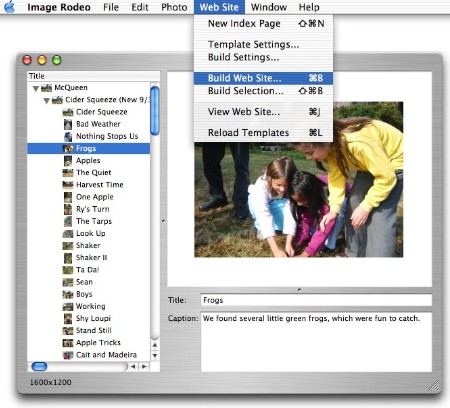Click the Title input field containing Frogs
450x408 pixels.
pyautogui.click(x=316, y=300)
